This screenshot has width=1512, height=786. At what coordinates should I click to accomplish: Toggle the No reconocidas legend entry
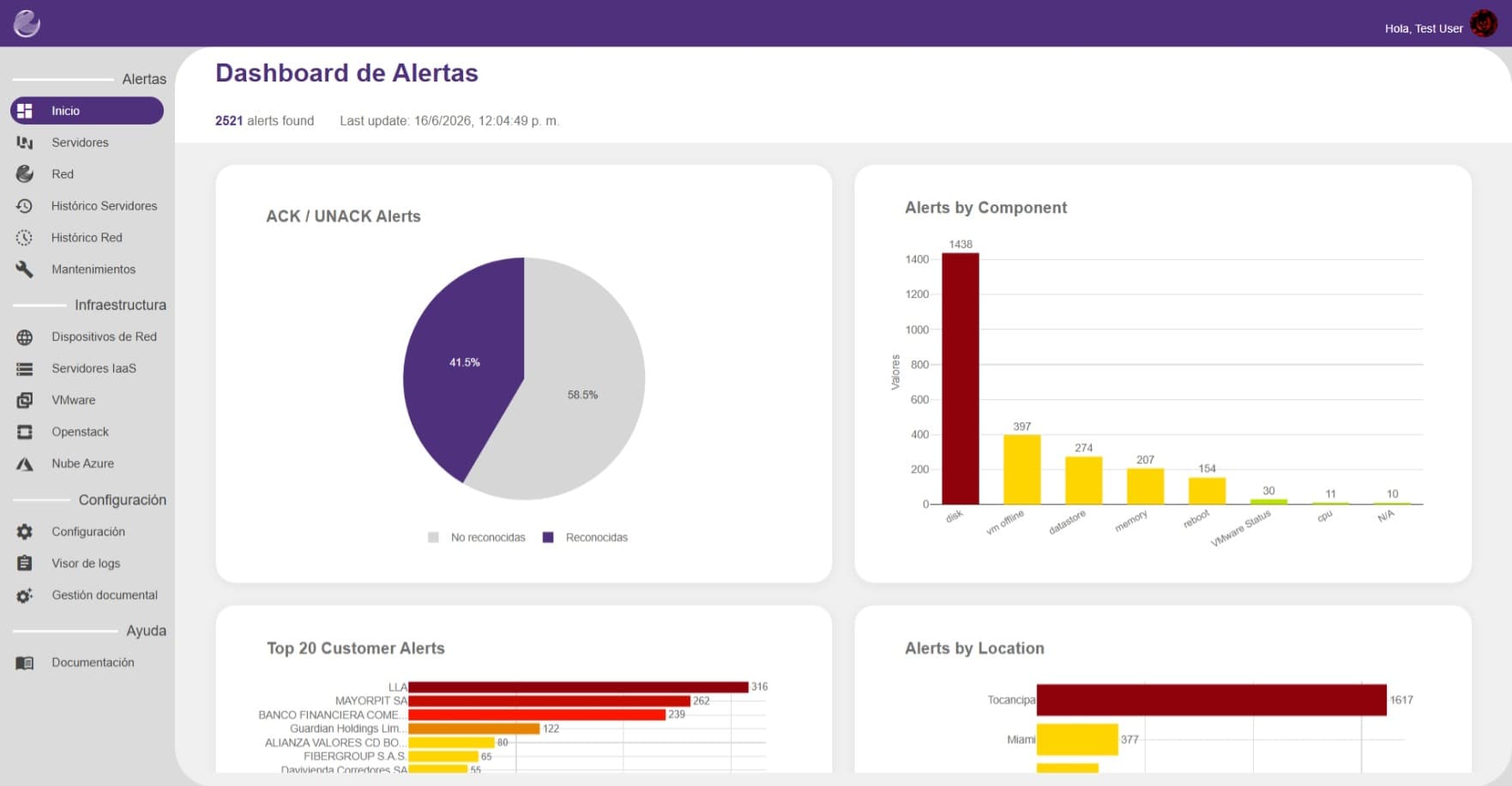pyautogui.click(x=477, y=538)
